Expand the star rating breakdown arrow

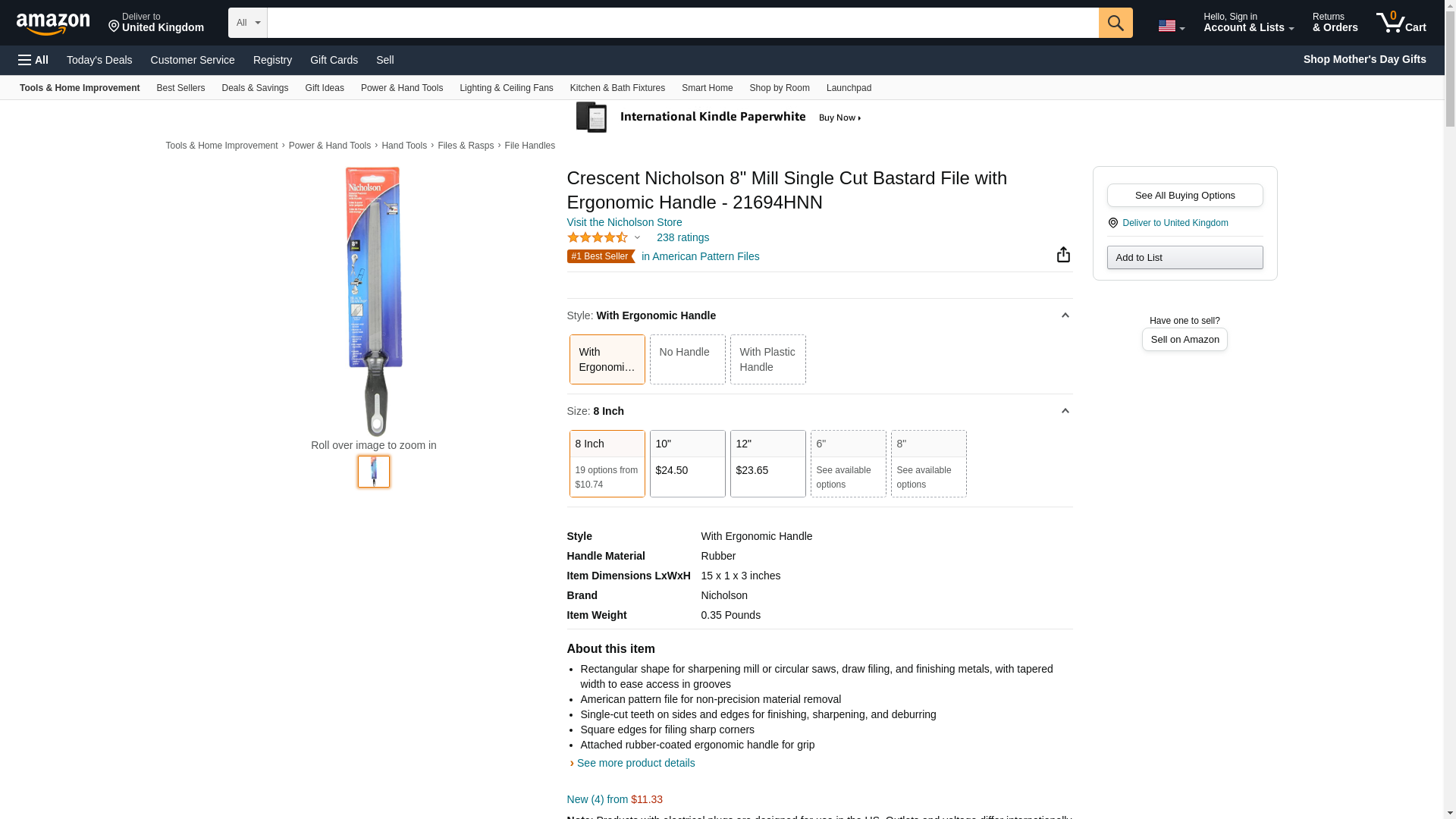pos(637,238)
